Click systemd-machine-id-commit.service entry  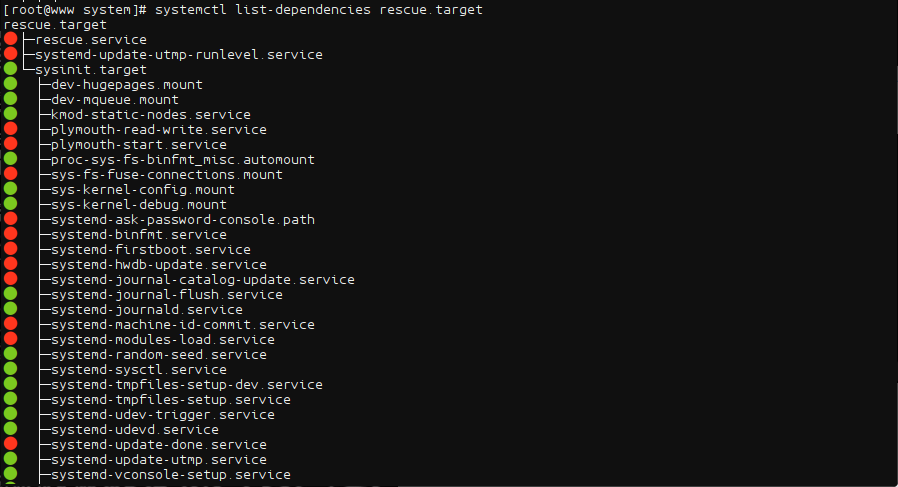point(183,325)
